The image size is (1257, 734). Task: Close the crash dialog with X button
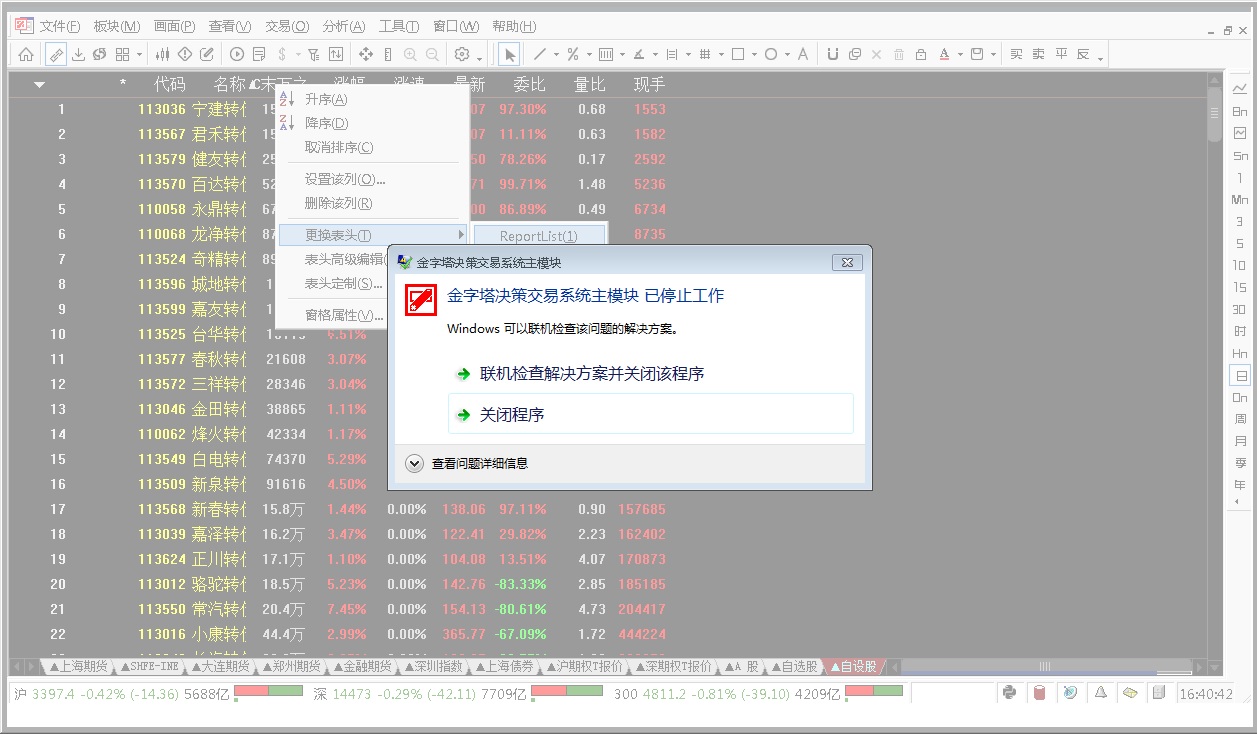(847, 262)
